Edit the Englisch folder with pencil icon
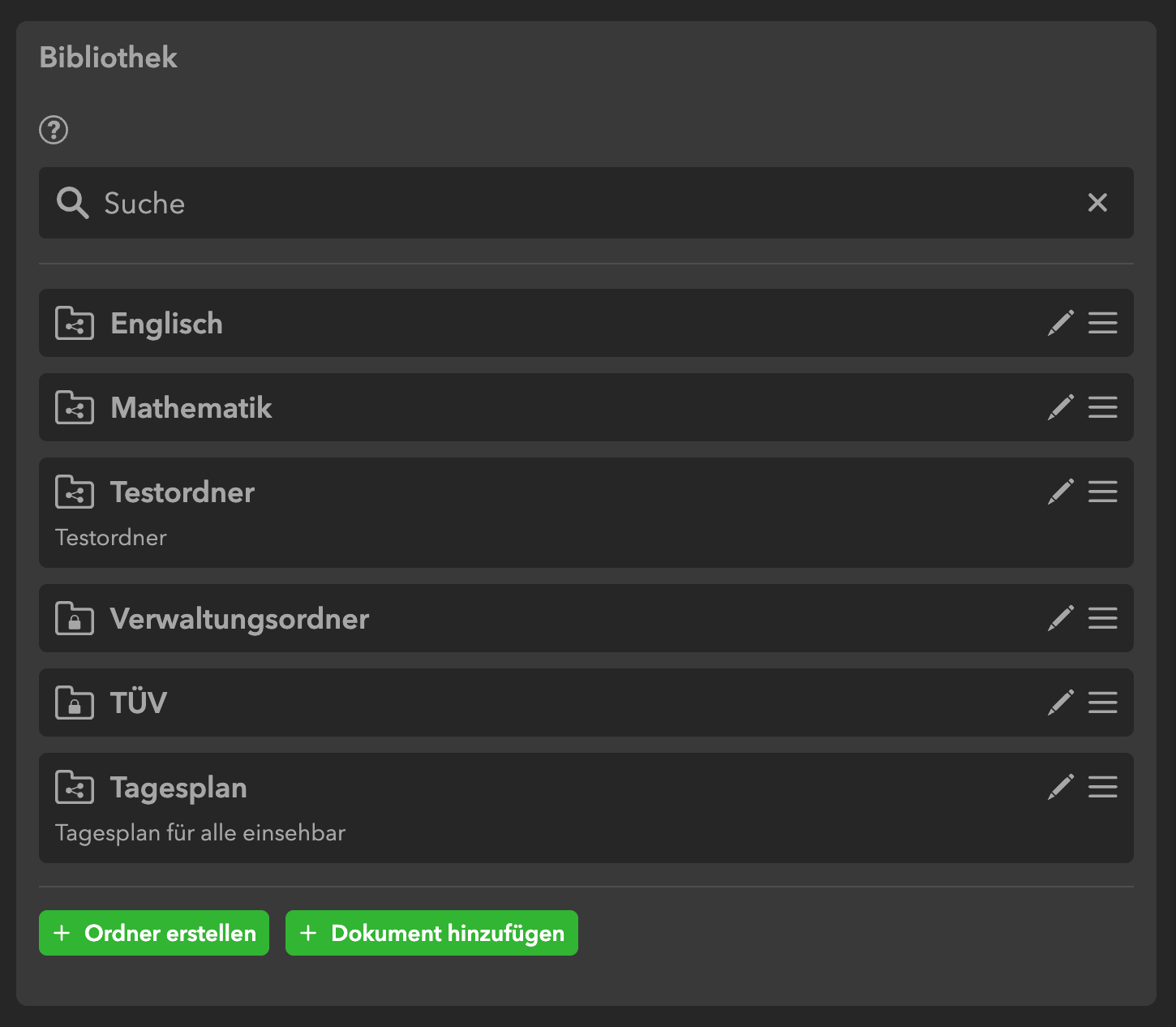 point(1061,323)
